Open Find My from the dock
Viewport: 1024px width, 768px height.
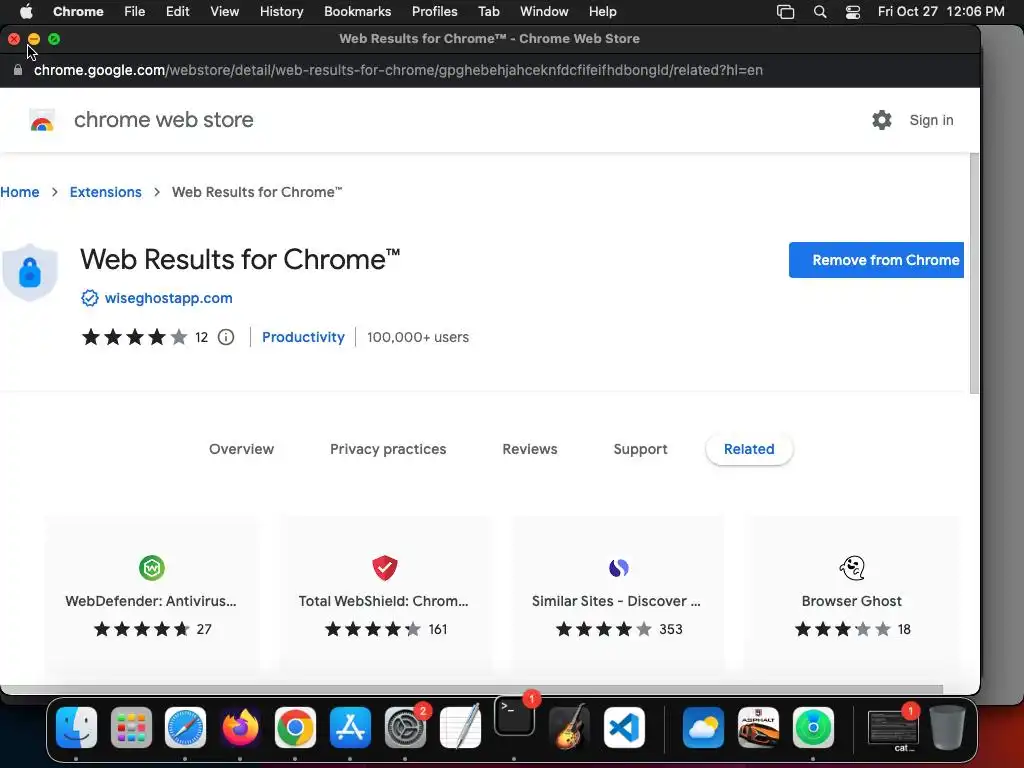click(813, 728)
